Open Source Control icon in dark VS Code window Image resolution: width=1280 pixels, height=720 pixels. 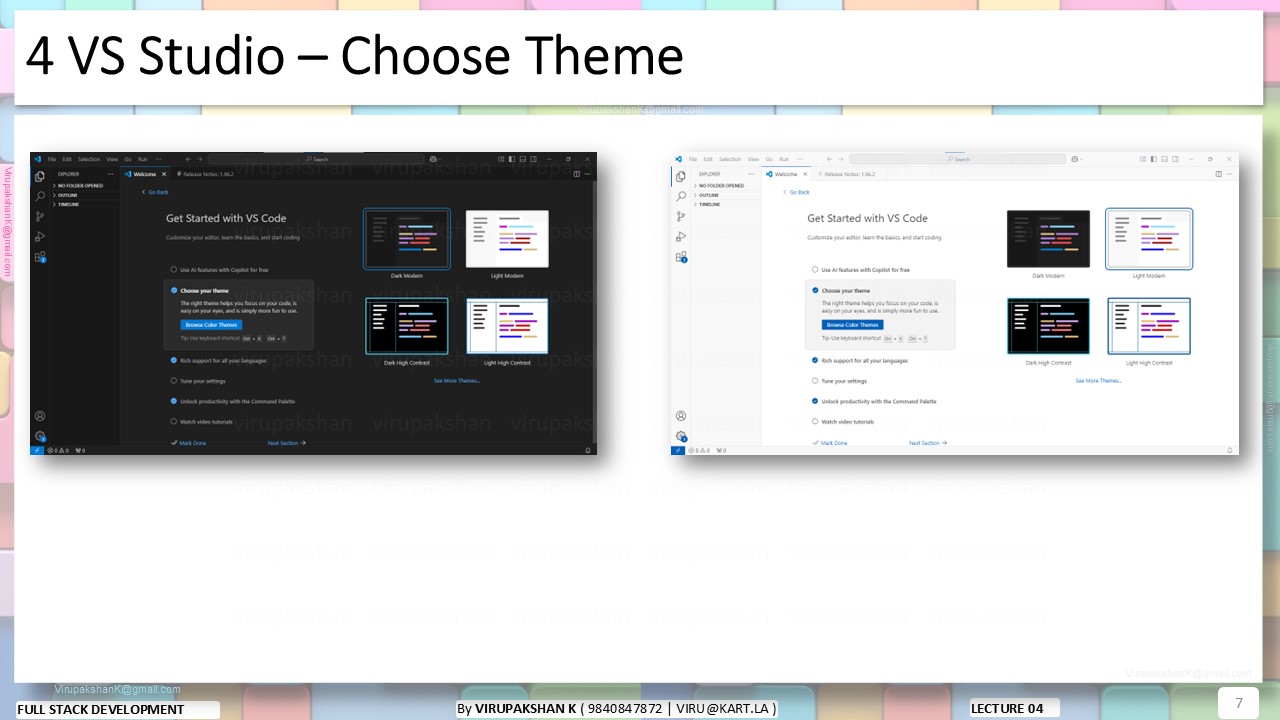[x=40, y=216]
